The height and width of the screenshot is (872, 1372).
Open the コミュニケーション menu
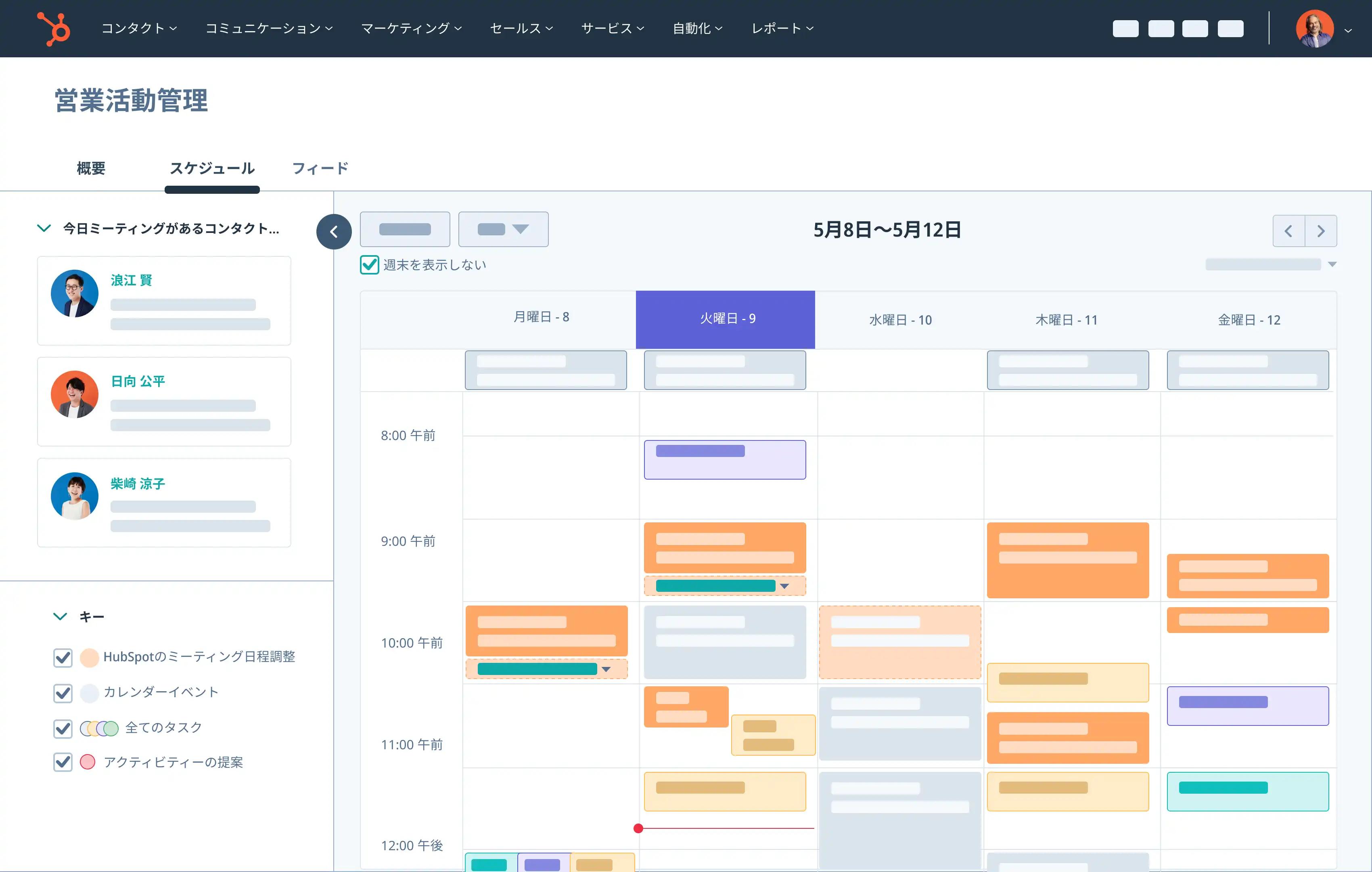point(269,28)
